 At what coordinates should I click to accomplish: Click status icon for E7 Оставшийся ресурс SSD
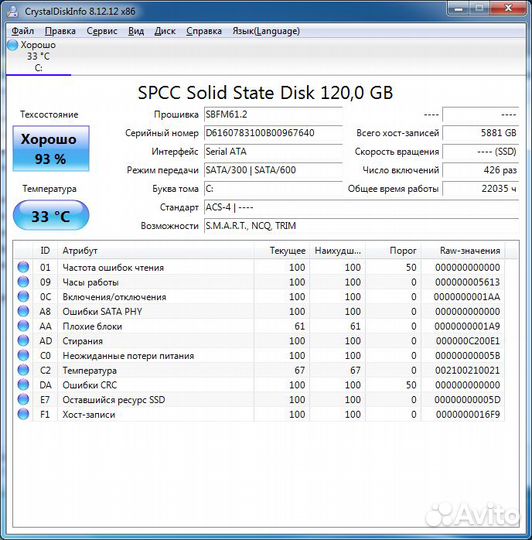pyautogui.click(x=23, y=399)
